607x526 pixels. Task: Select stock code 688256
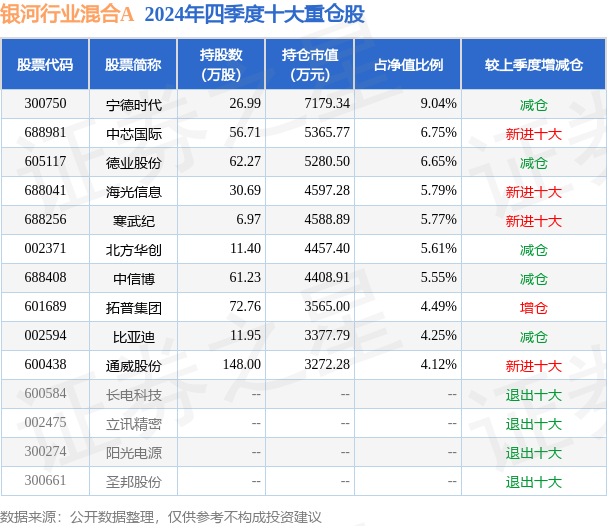[x=45, y=219]
